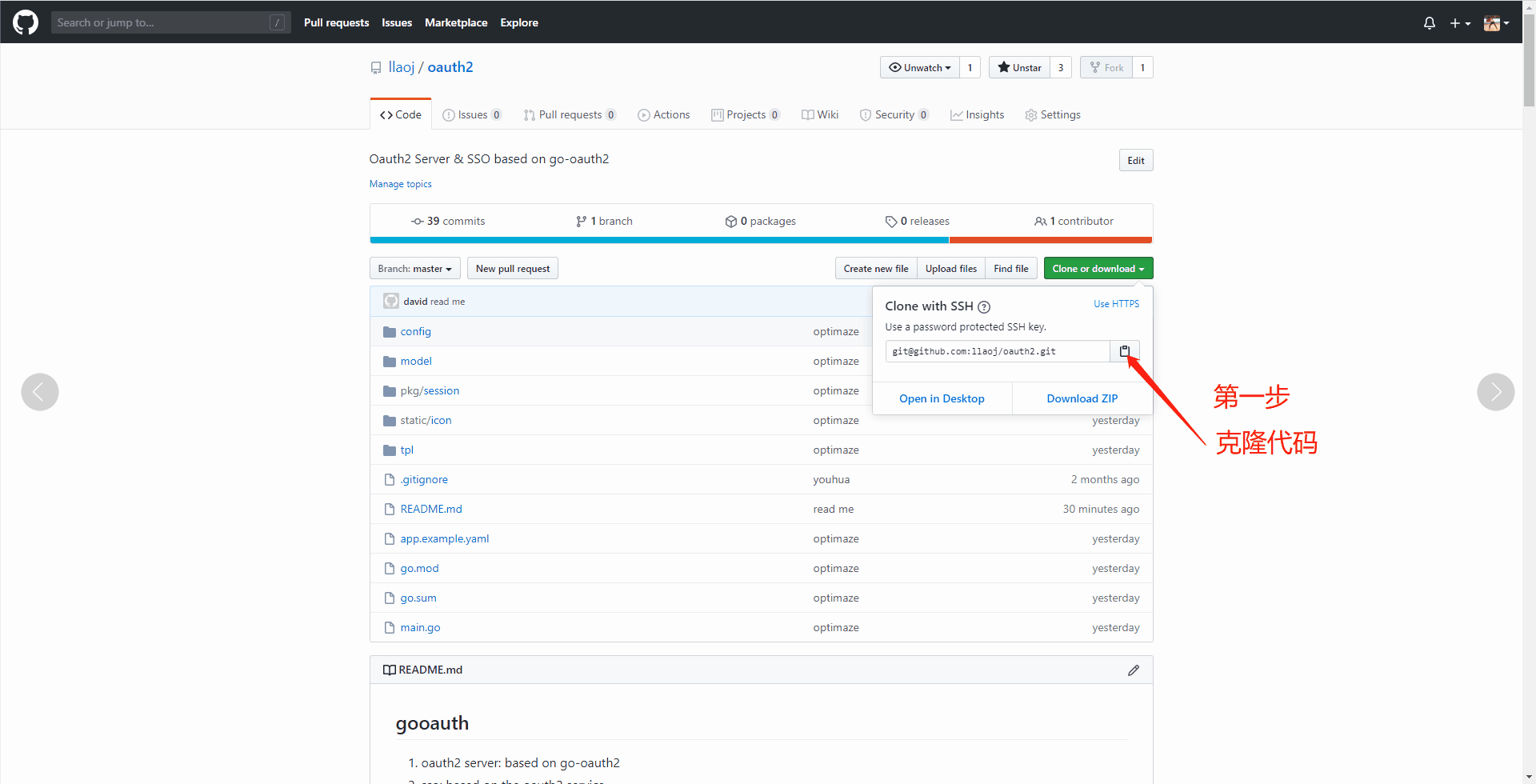Click Open in Desktop
Screen dimensions: 1536x784
[942, 398]
